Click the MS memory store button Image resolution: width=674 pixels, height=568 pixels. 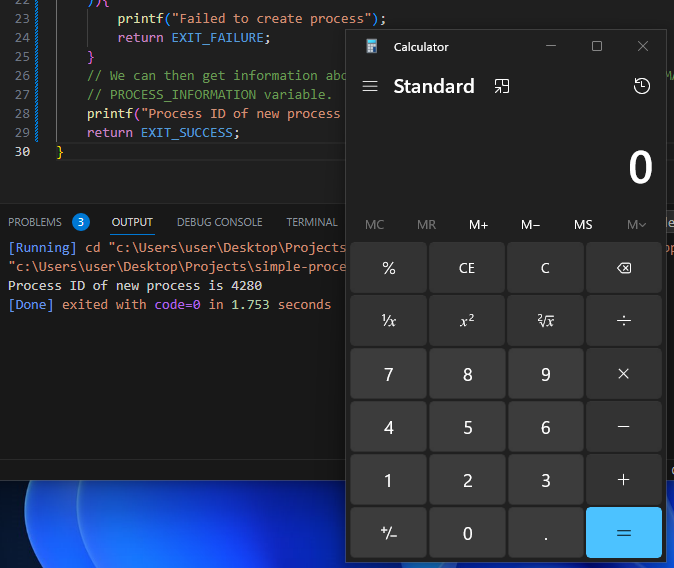pyautogui.click(x=583, y=224)
